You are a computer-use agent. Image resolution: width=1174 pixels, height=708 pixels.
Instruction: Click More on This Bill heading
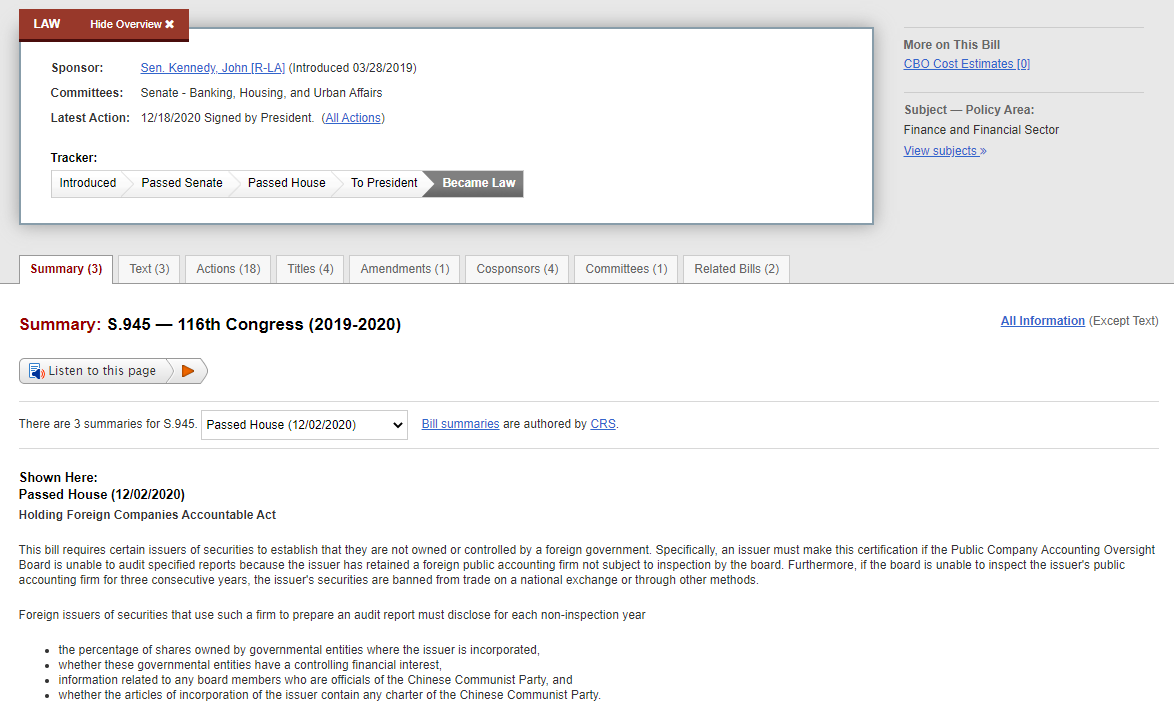(952, 45)
